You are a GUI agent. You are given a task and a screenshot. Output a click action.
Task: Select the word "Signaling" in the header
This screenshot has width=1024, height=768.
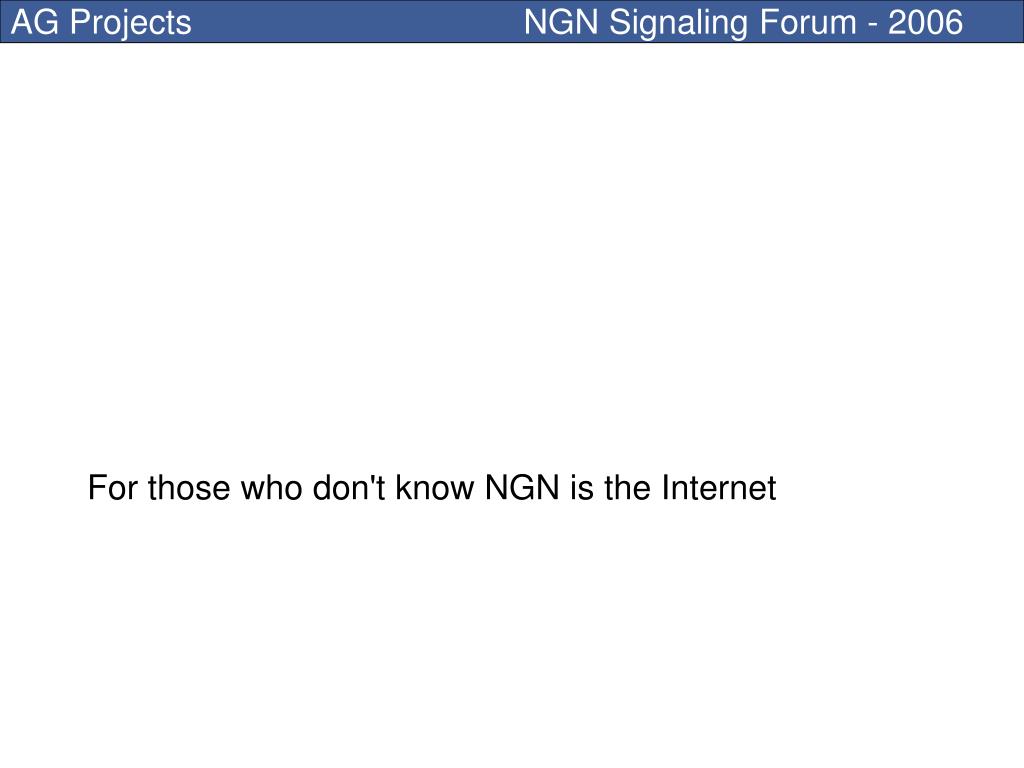coord(678,24)
